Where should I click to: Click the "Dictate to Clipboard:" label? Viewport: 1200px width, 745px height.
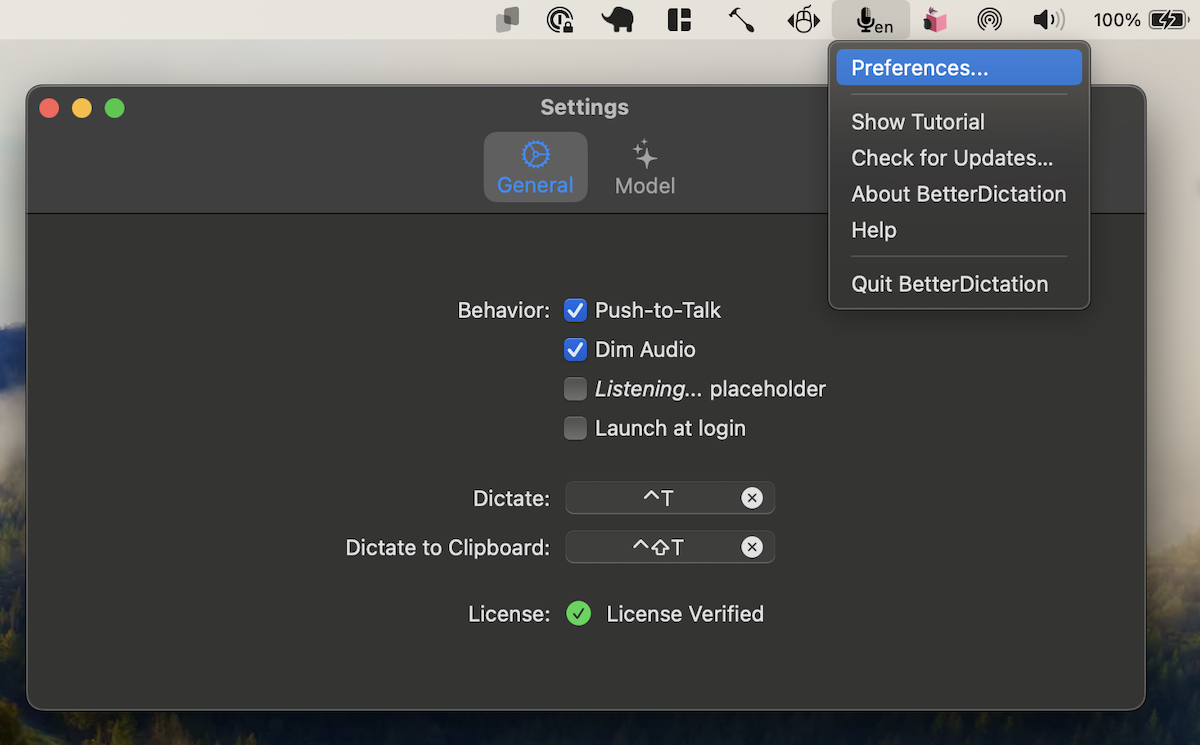pos(448,548)
